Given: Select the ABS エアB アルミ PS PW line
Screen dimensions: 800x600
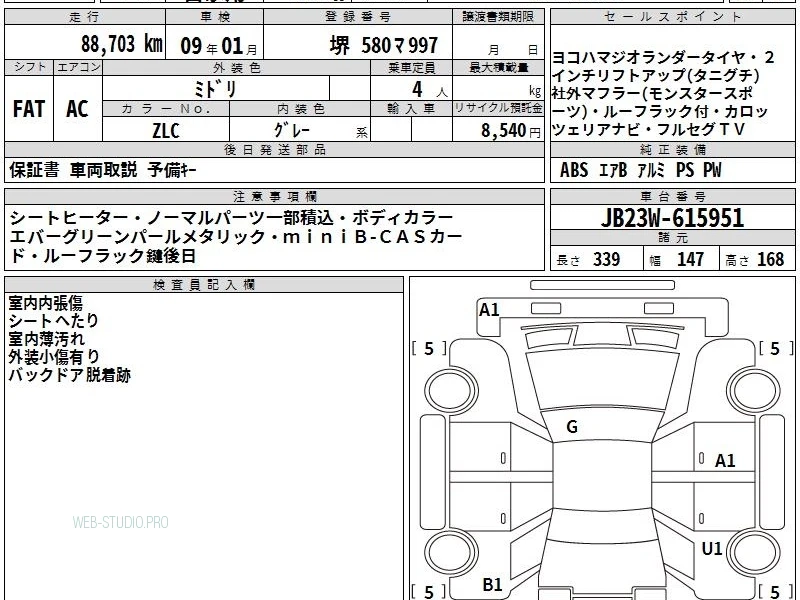Looking at the screenshot, I should click(x=640, y=169).
